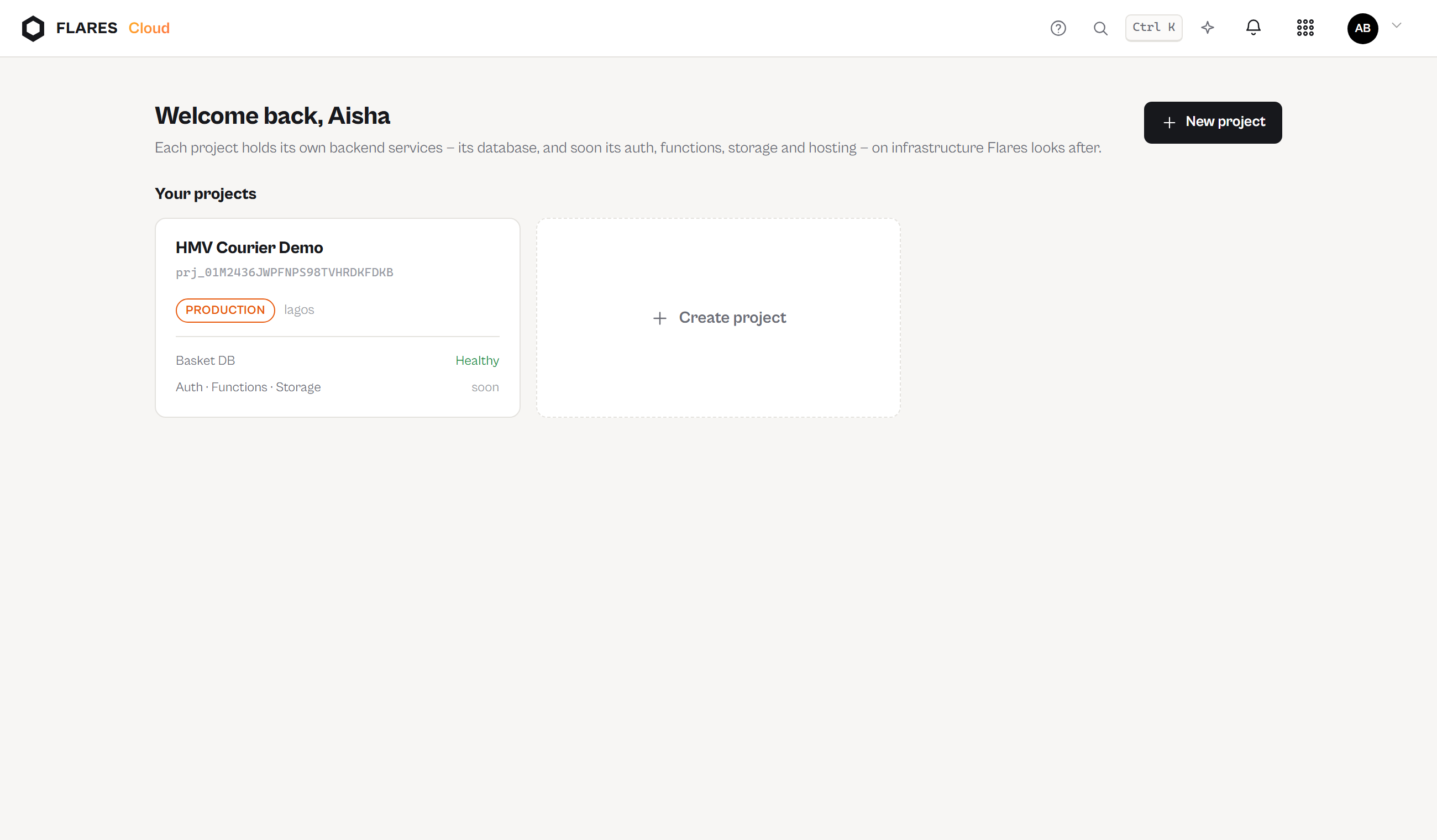
Task: Open the notifications bell icon
Action: point(1253,28)
